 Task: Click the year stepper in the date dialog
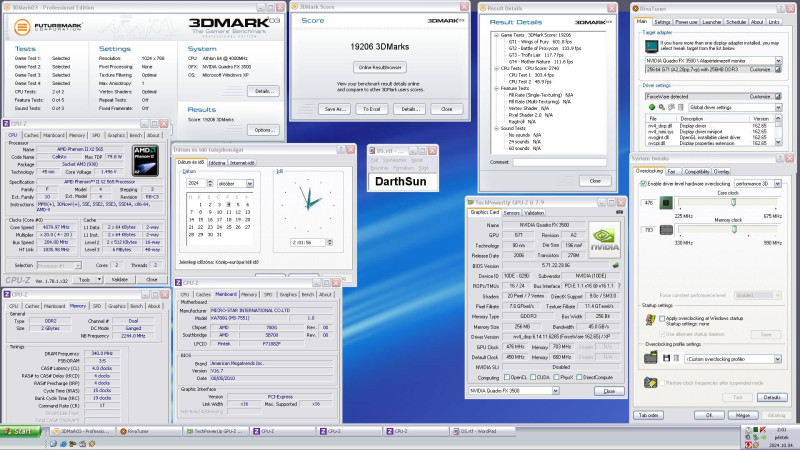(x=210, y=183)
